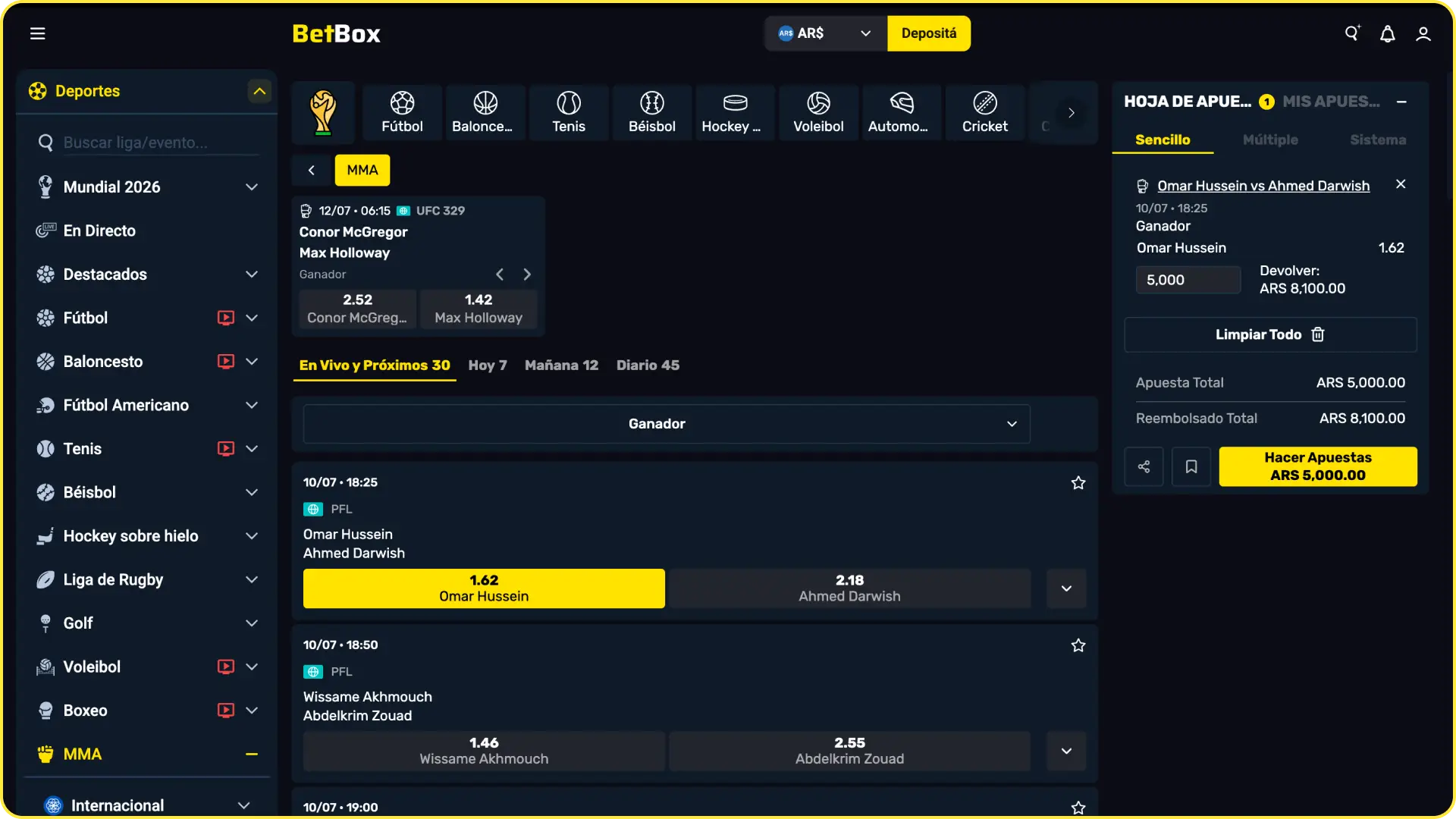This screenshot has height=819, width=1456.
Task: Open Baloncesto live stream icon in sidebar
Action: (226, 361)
